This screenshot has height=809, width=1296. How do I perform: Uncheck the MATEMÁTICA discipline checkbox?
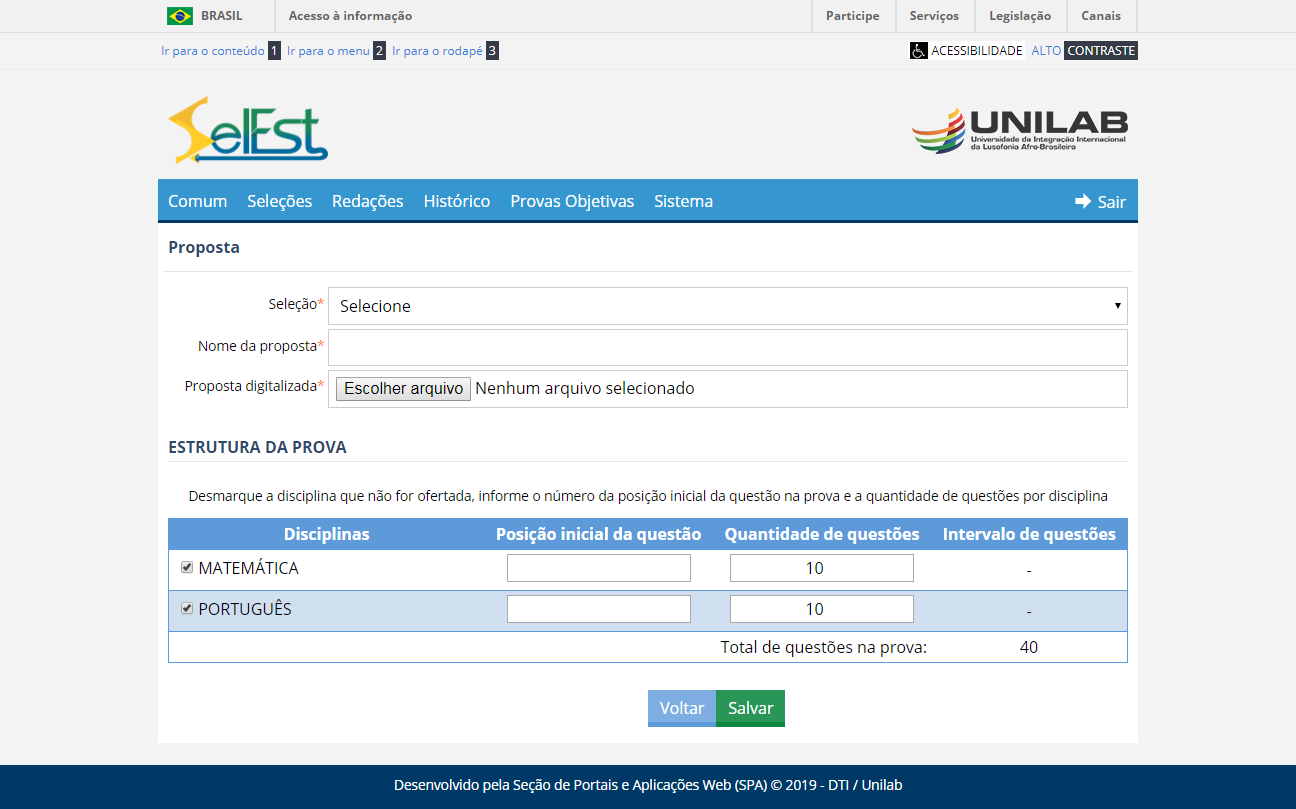187,568
